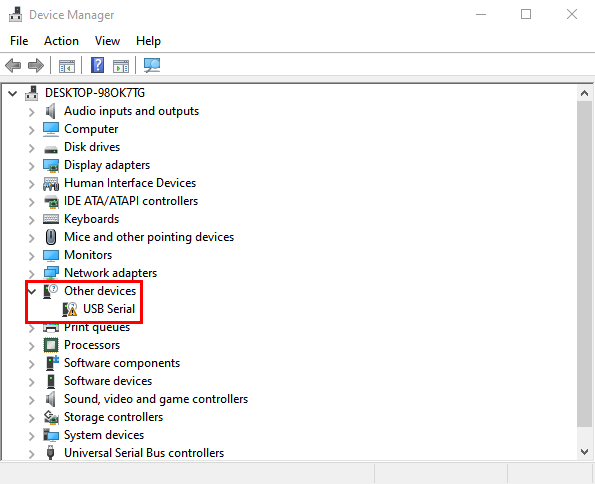Click the Help question-mark toolbar icon
The image size is (595, 484).
pos(98,65)
